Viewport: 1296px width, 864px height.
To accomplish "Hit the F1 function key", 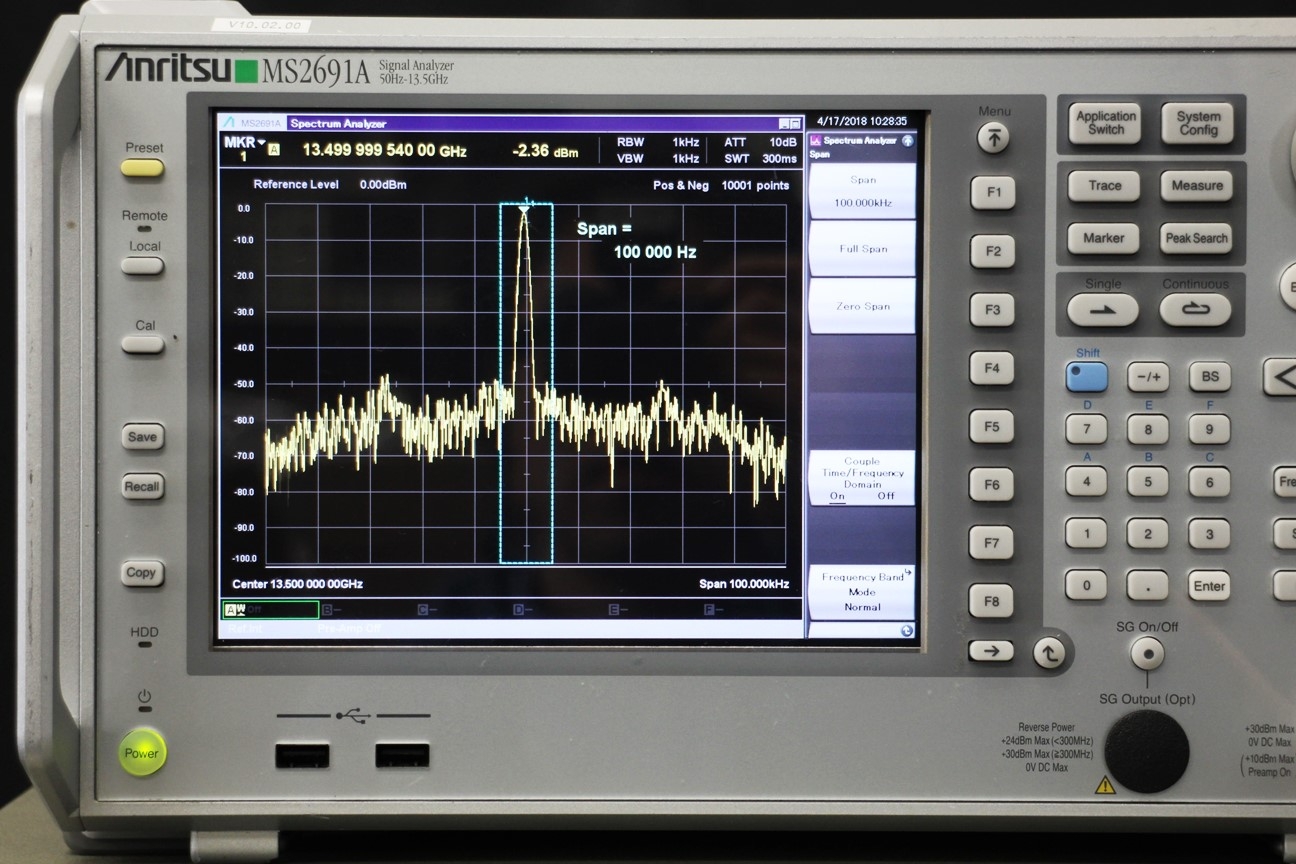I will (x=992, y=193).
